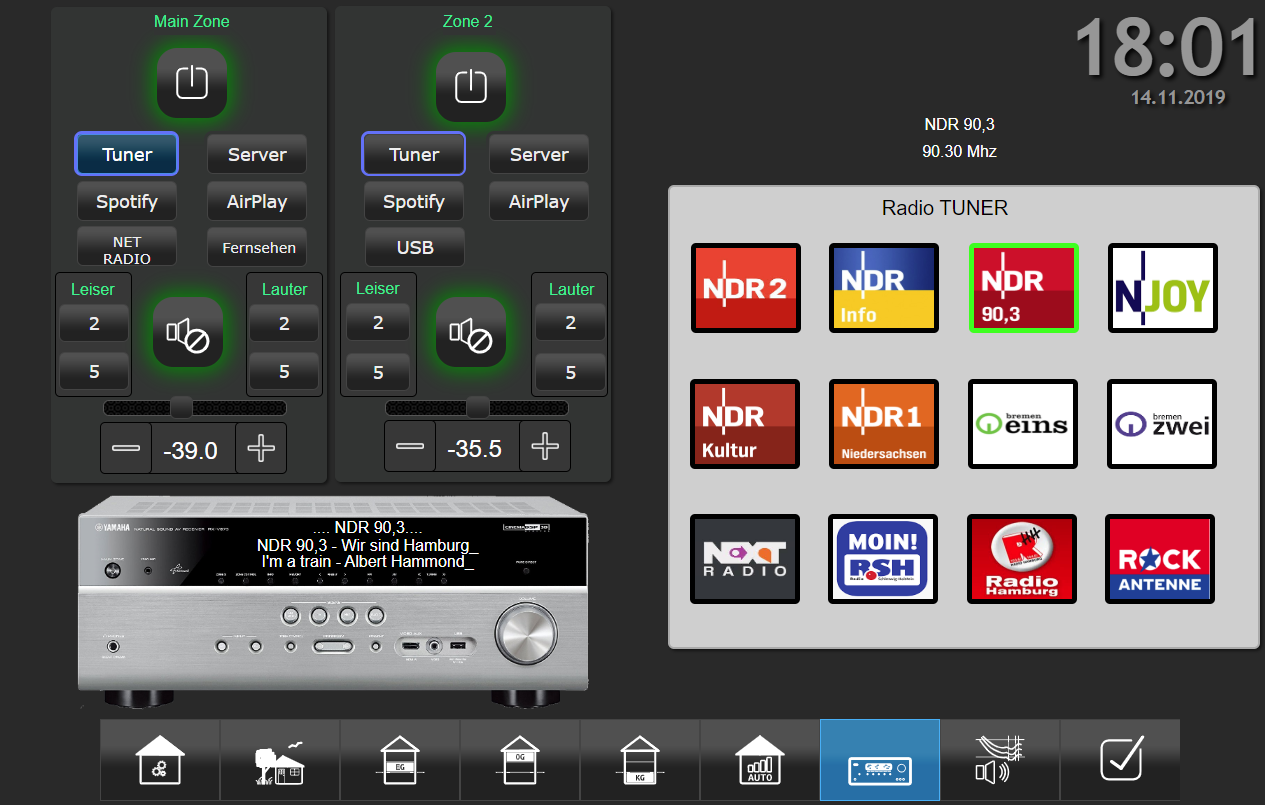The height and width of the screenshot is (805, 1265).
Task: Raise Zone 2 volume by 5 (Lauter)
Action: pos(570,372)
